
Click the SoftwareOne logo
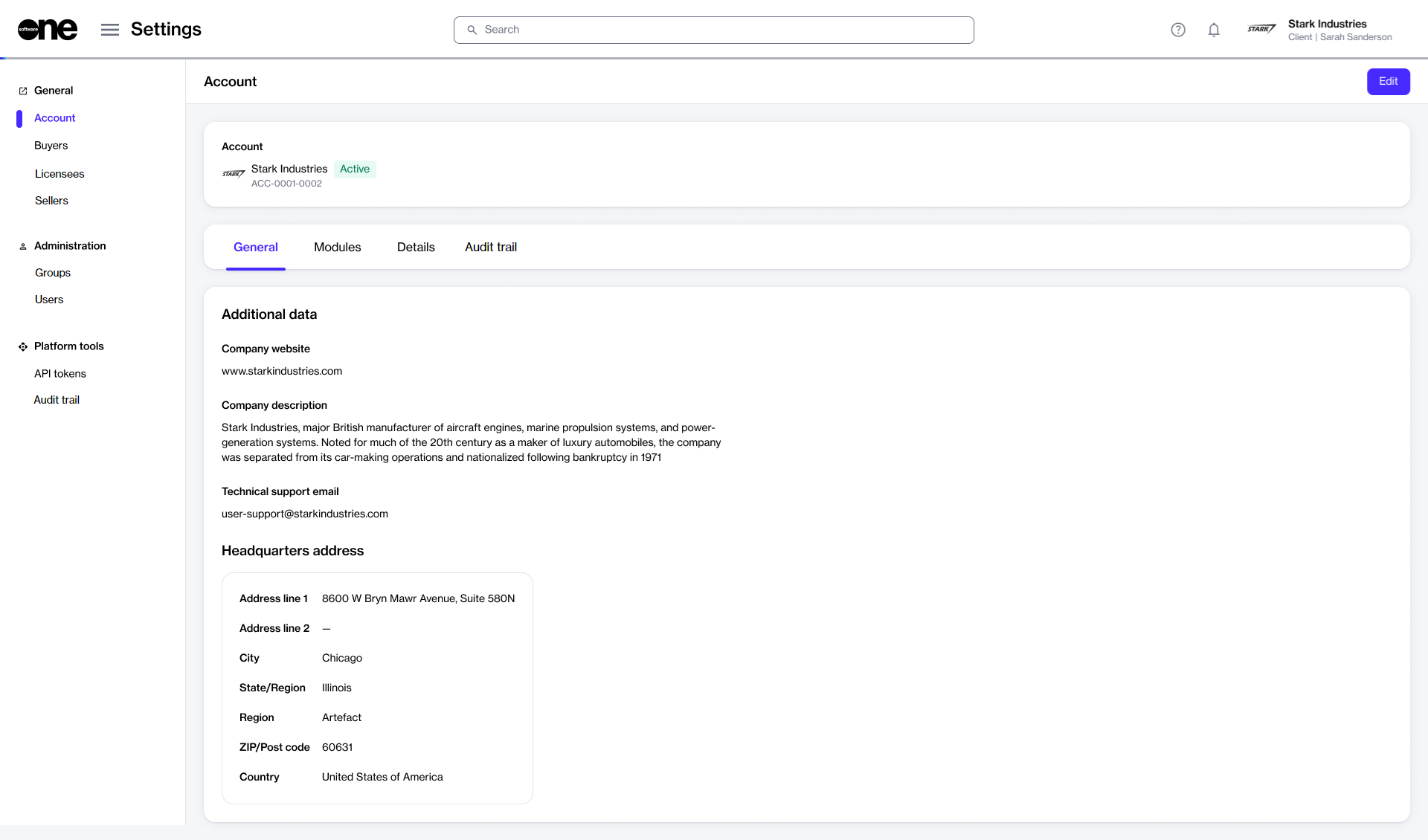coord(48,30)
